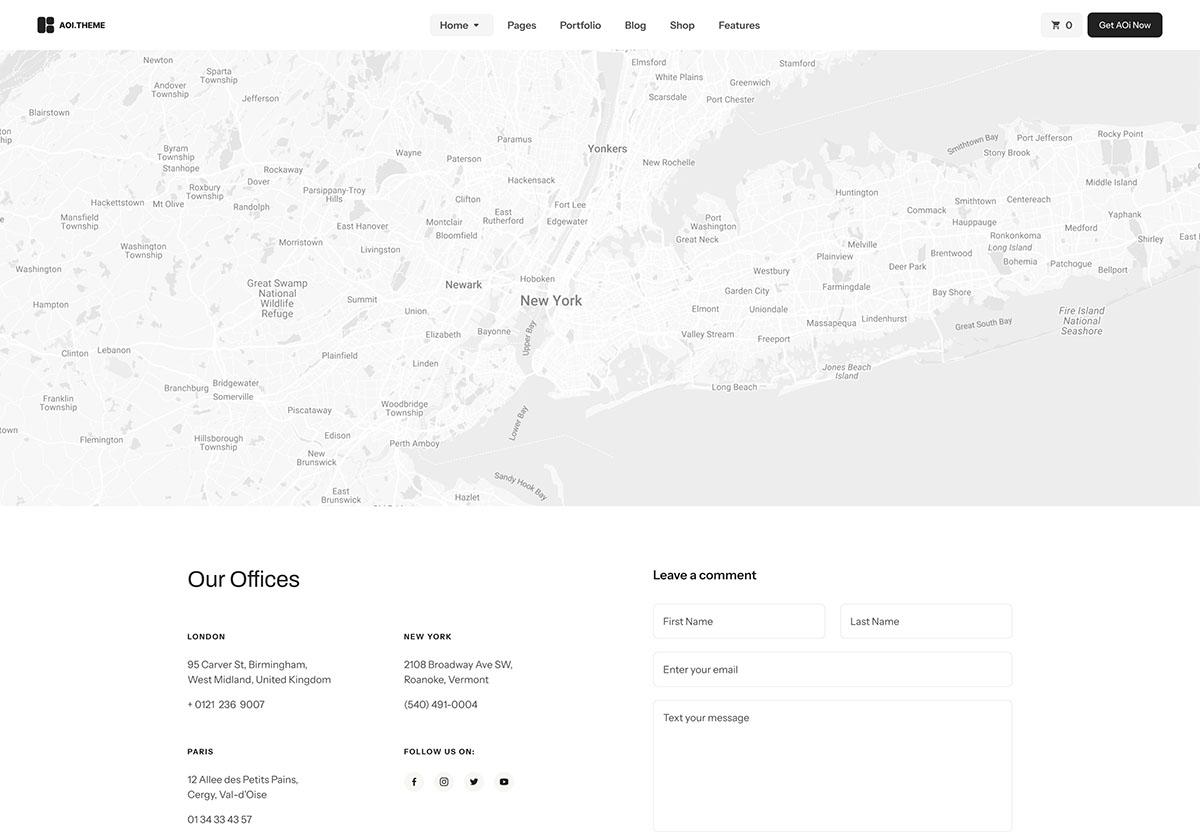1200x832 pixels.
Task: Click into the Last Name field
Action: (925, 621)
